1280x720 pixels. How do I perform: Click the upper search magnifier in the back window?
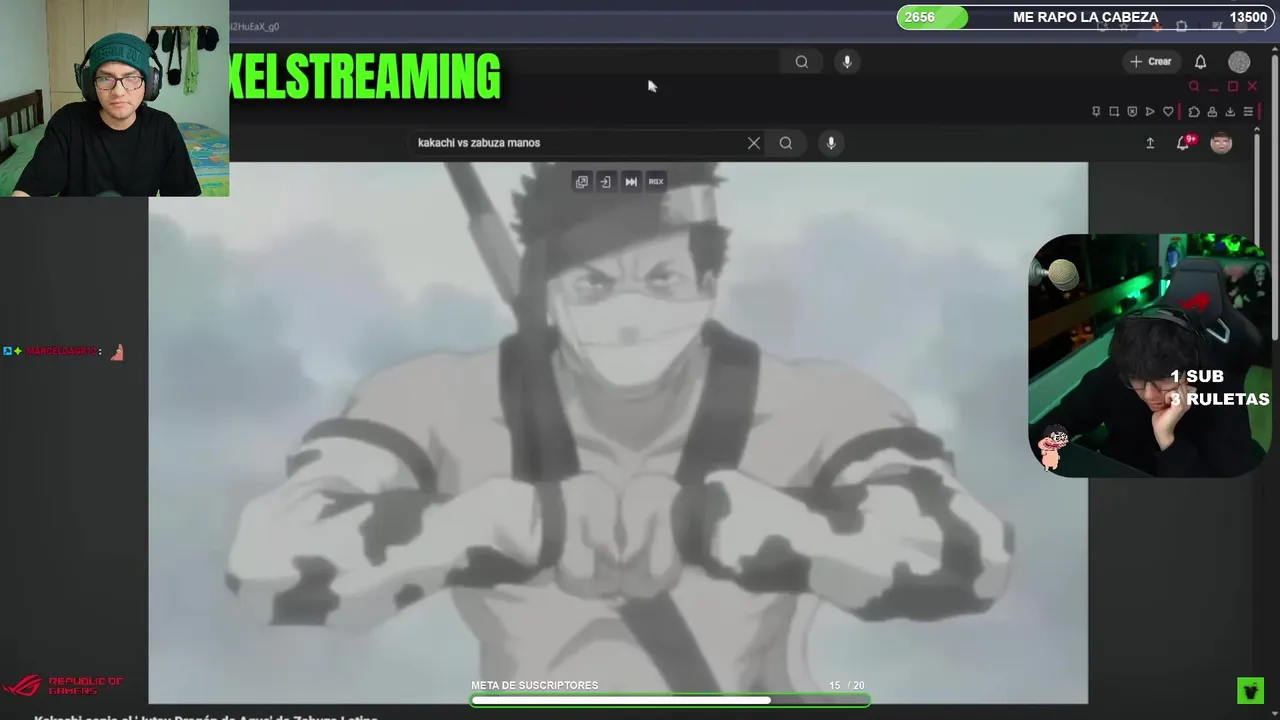tap(802, 62)
